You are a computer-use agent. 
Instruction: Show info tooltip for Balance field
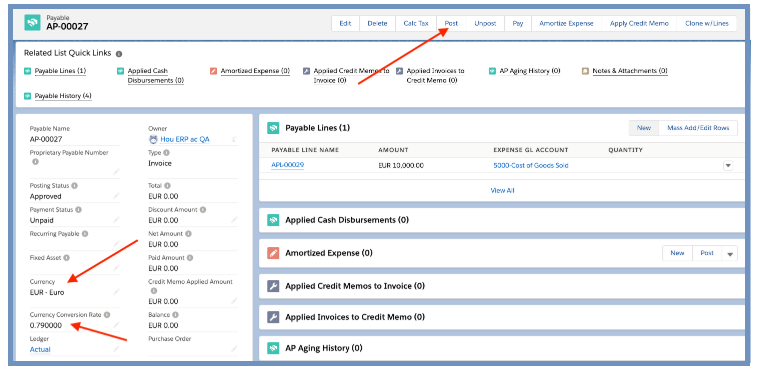pos(175,315)
